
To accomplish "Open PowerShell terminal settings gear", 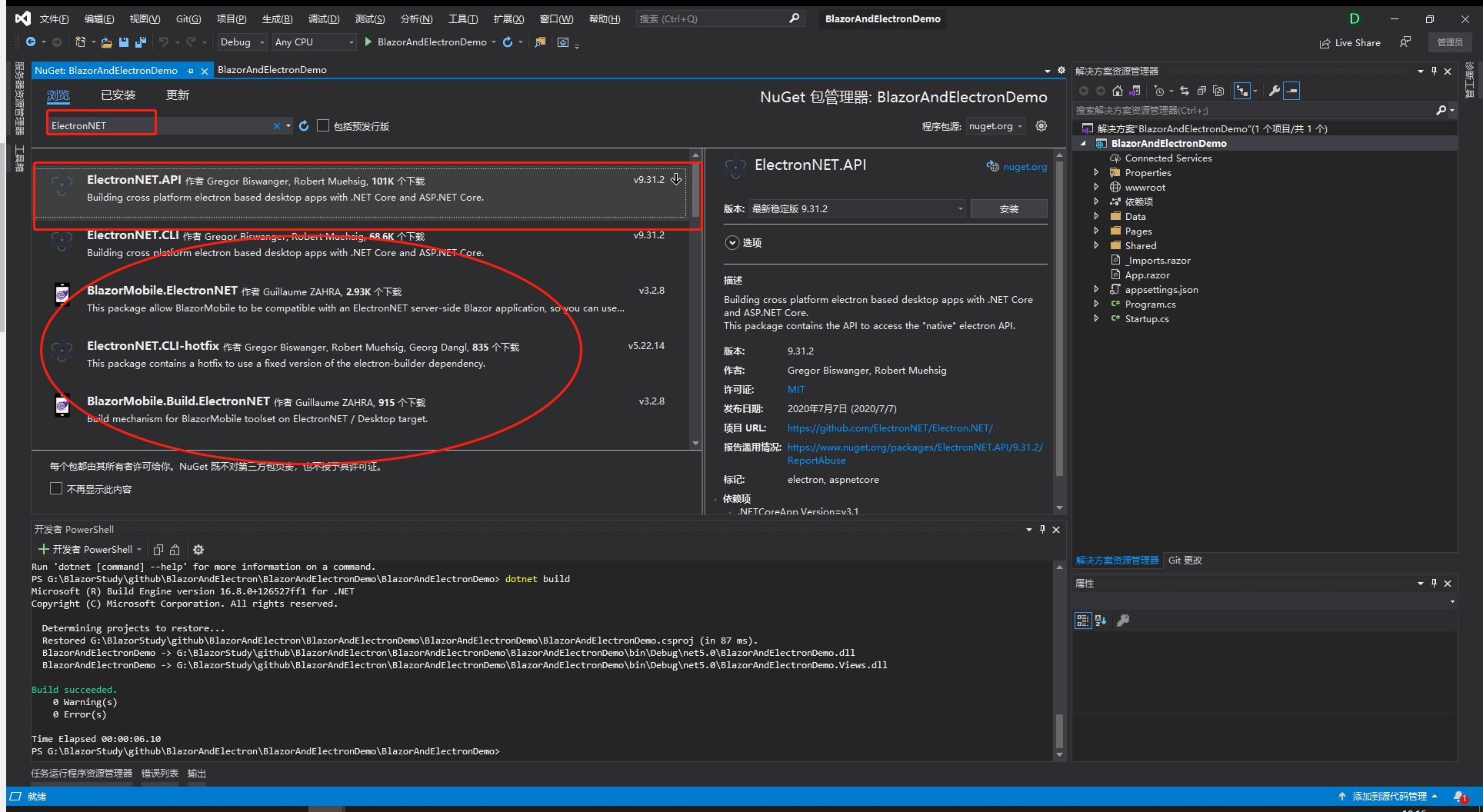I will click(198, 550).
